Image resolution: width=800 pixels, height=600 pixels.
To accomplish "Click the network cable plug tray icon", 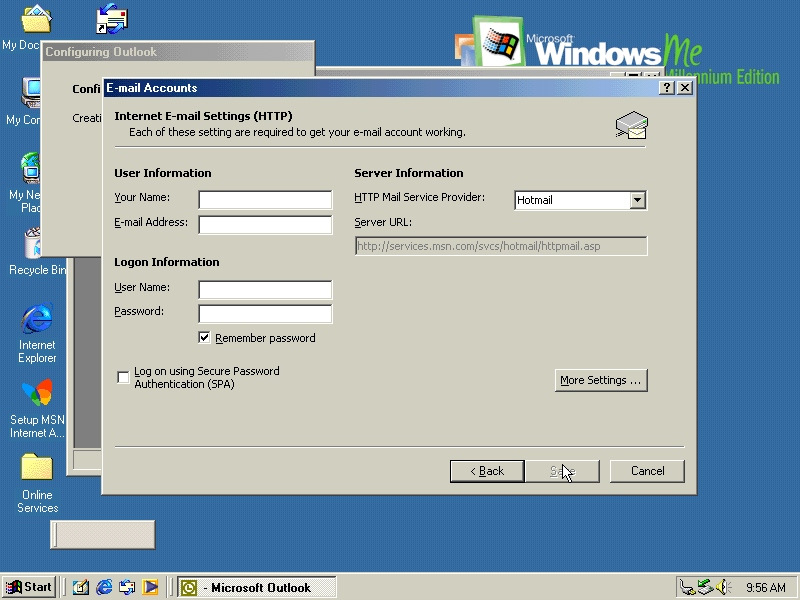I will coord(687,588).
